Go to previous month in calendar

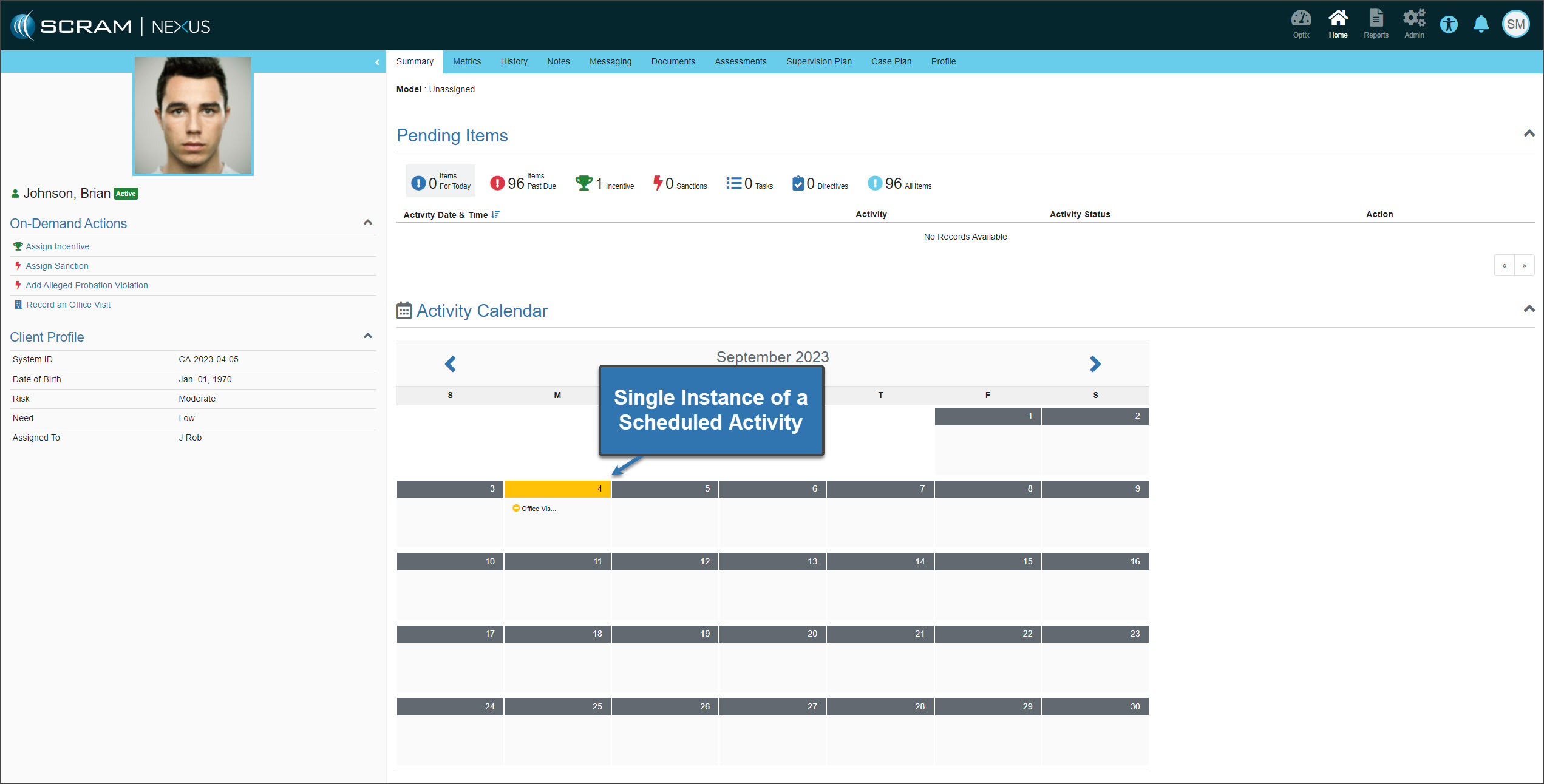[x=450, y=364]
